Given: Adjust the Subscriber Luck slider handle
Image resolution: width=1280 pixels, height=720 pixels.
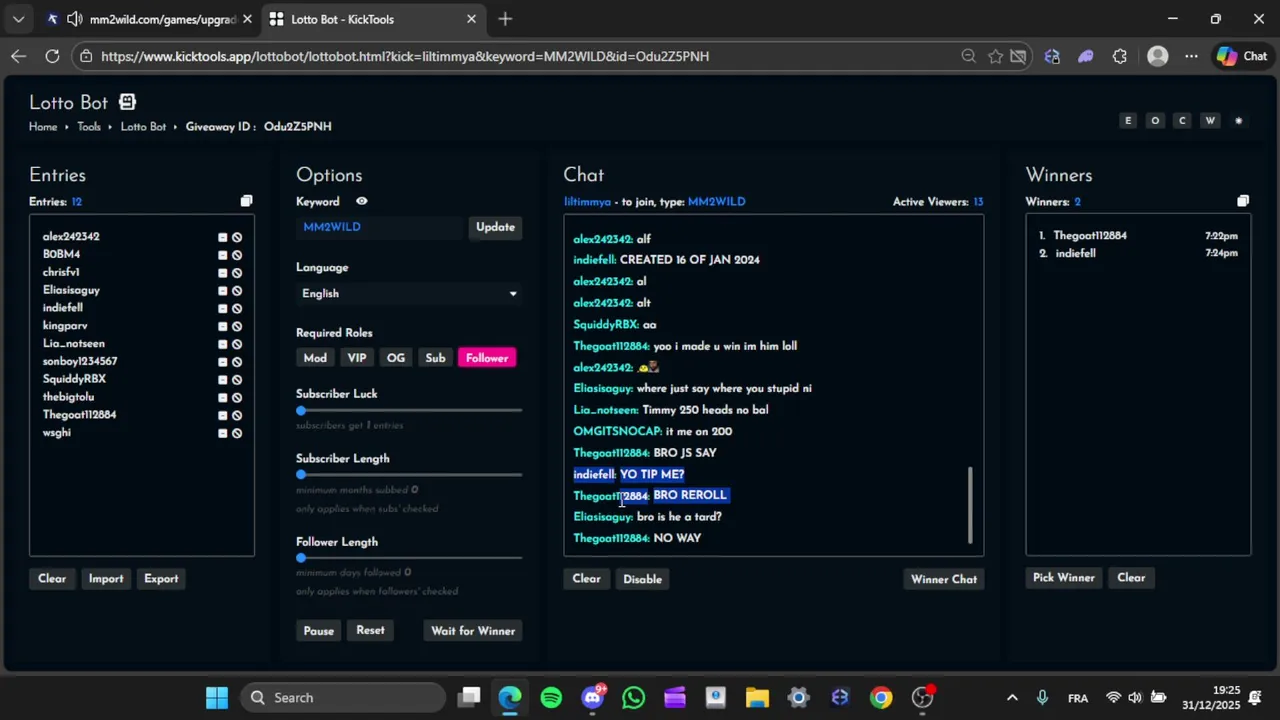Looking at the screenshot, I should click(301, 410).
